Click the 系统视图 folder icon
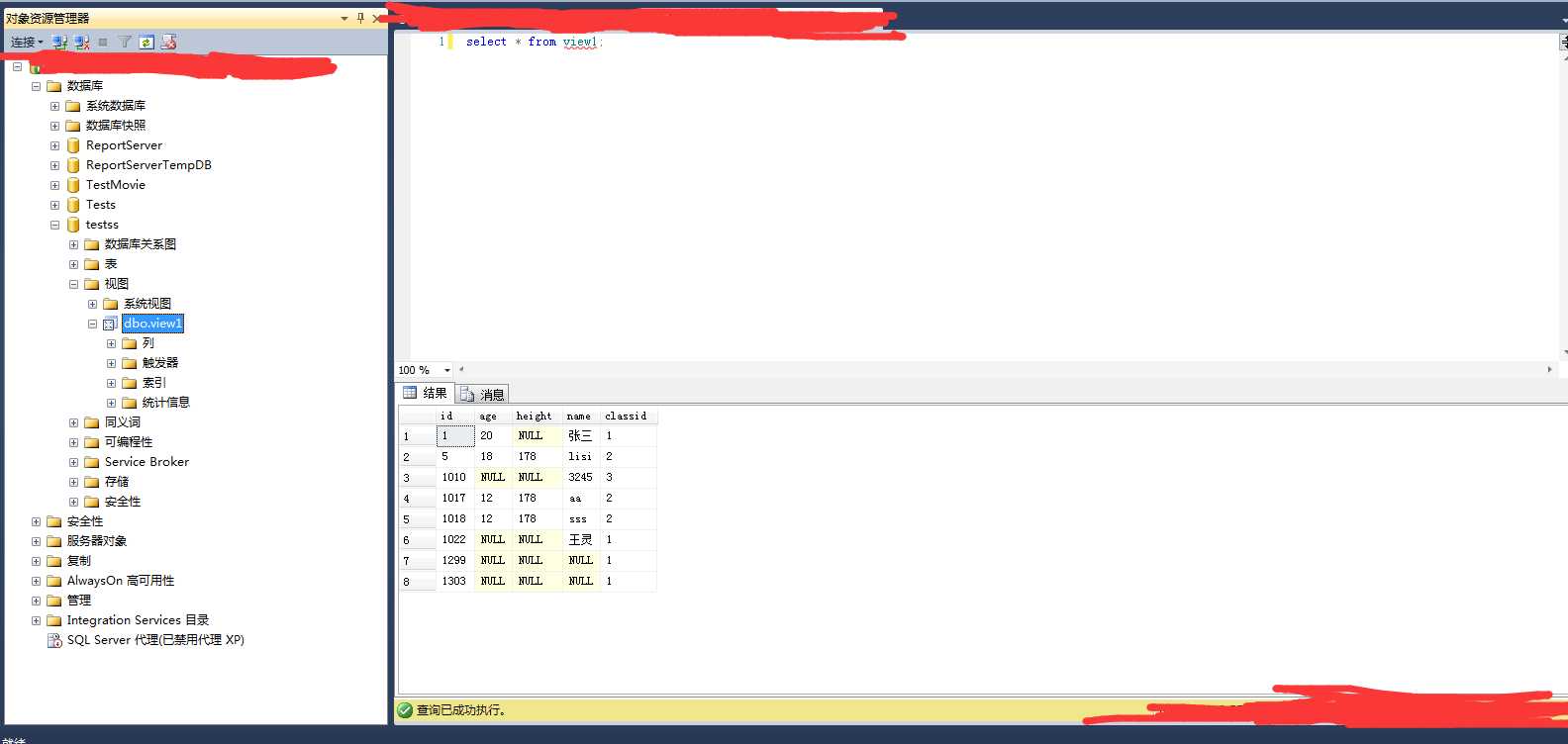Image resolution: width=1568 pixels, height=744 pixels. (x=111, y=304)
